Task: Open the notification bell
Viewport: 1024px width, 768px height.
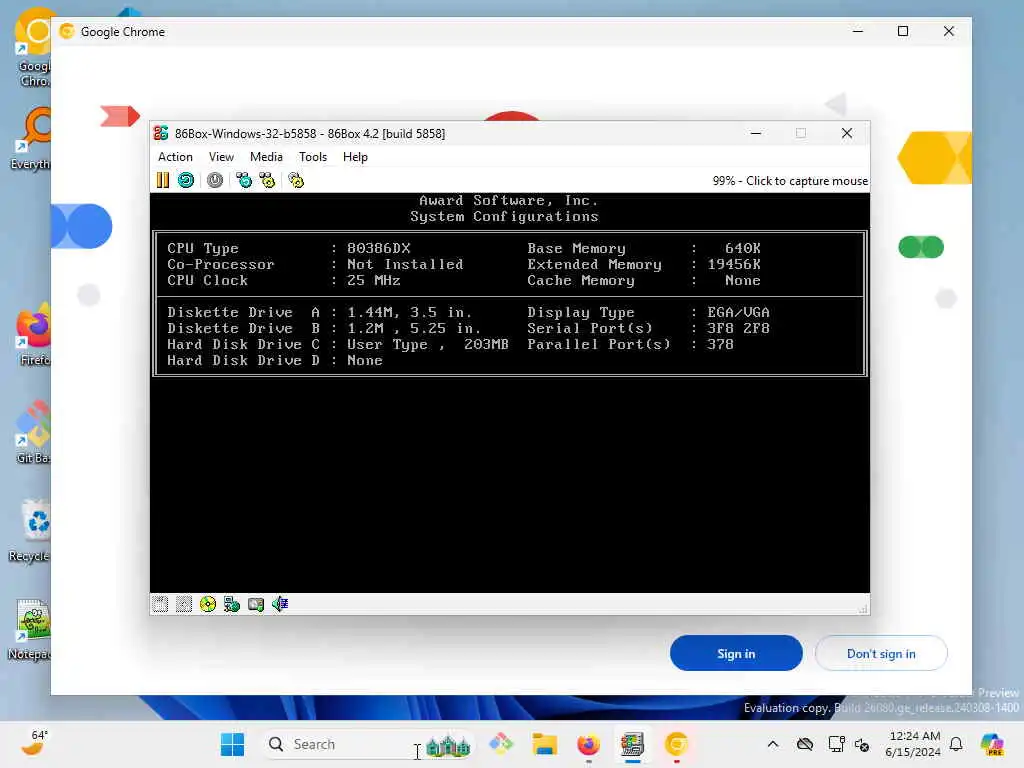Action: pyautogui.click(x=956, y=744)
